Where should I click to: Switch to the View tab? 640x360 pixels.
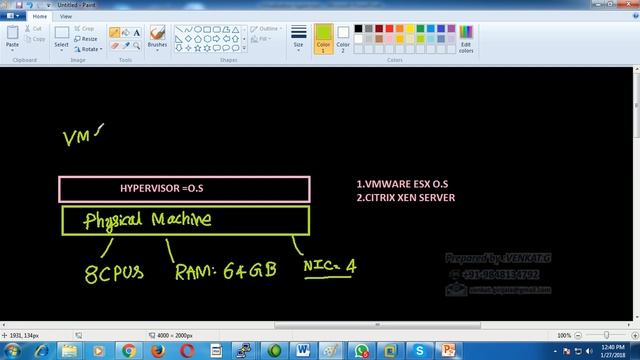click(66, 16)
